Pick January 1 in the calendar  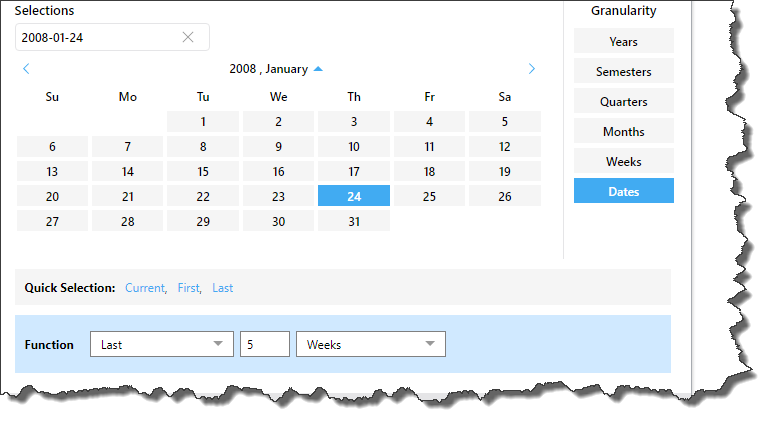pyautogui.click(x=203, y=121)
